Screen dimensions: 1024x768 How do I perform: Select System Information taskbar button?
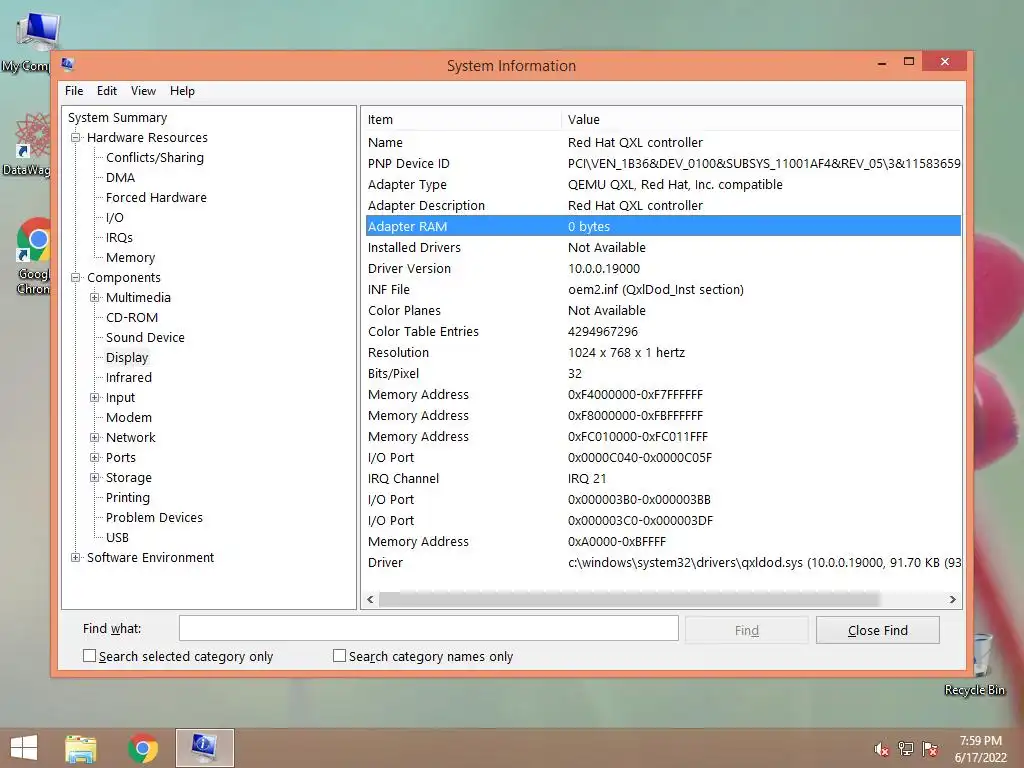(x=204, y=748)
